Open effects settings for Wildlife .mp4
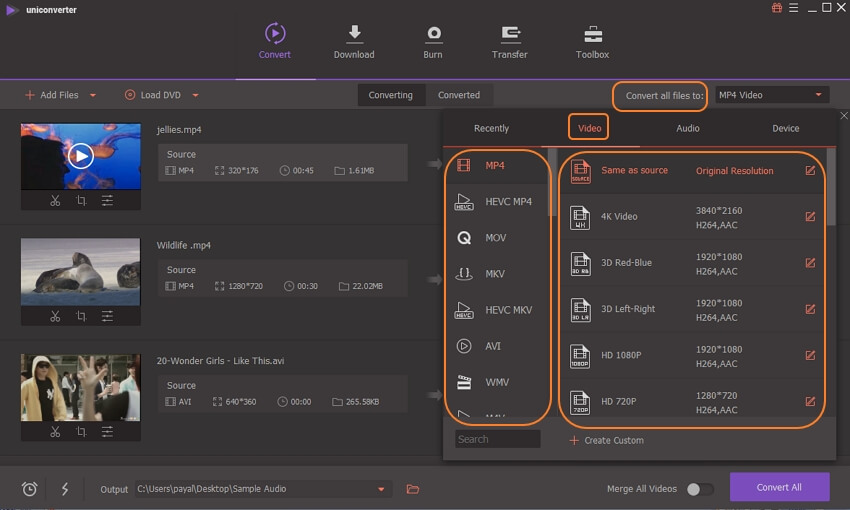This screenshot has width=850, height=510. click(x=107, y=316)
